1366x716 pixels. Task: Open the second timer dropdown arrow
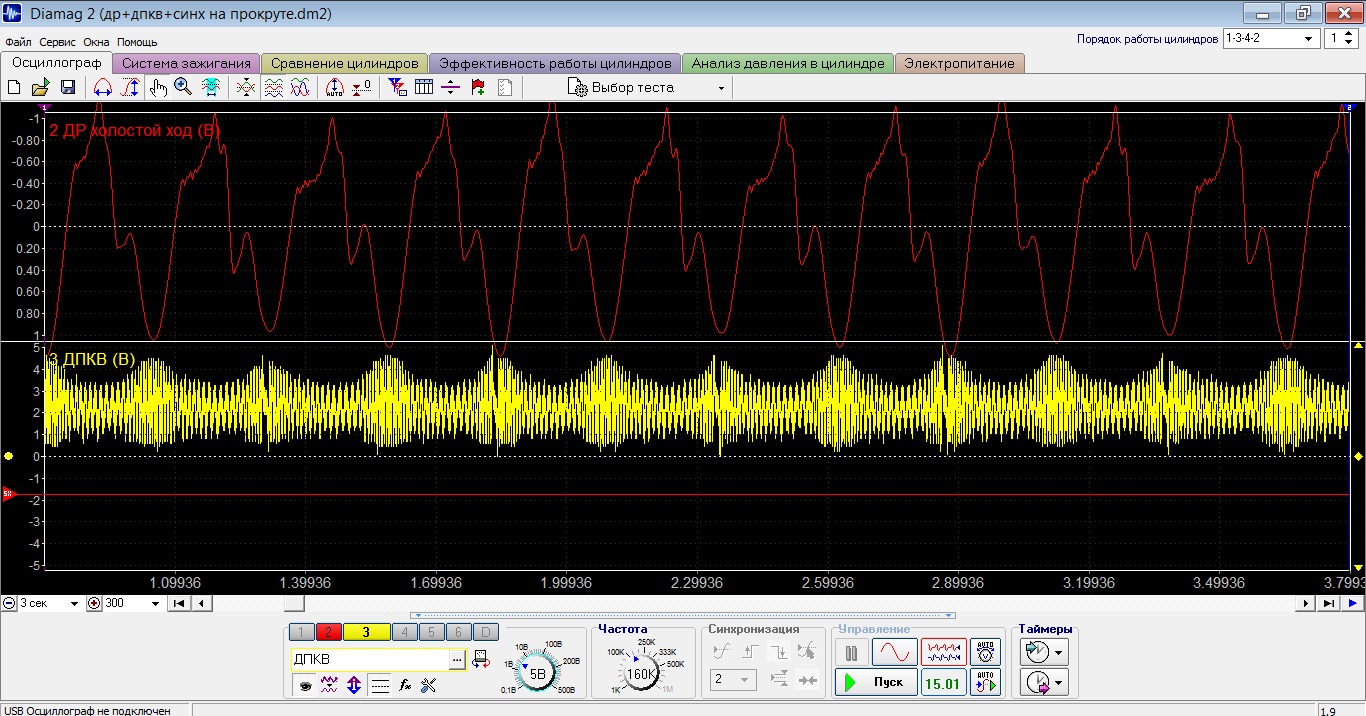coord(1060,684)
